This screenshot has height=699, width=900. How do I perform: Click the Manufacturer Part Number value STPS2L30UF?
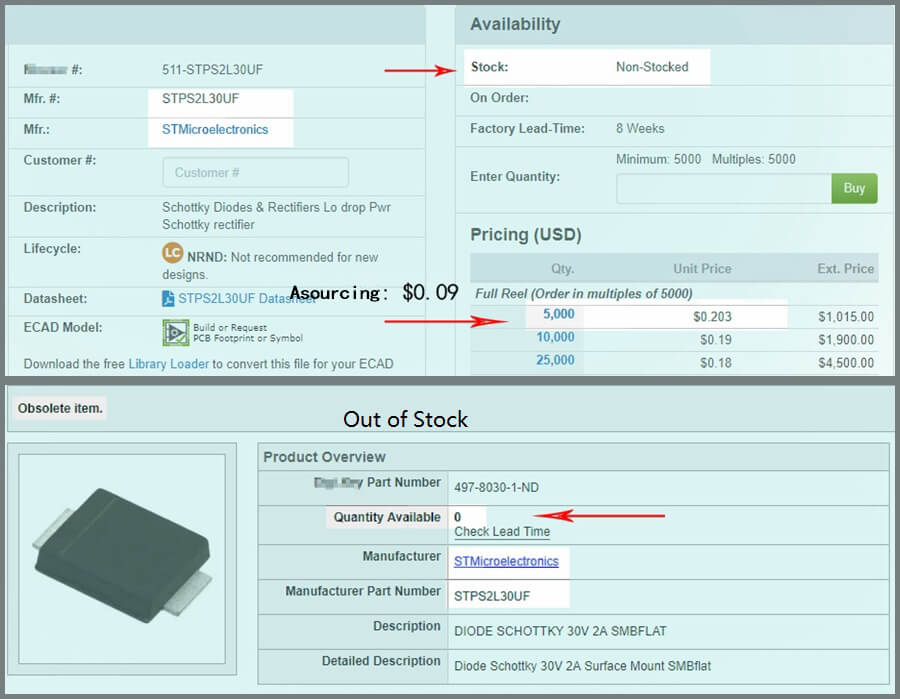coord(492,596)
